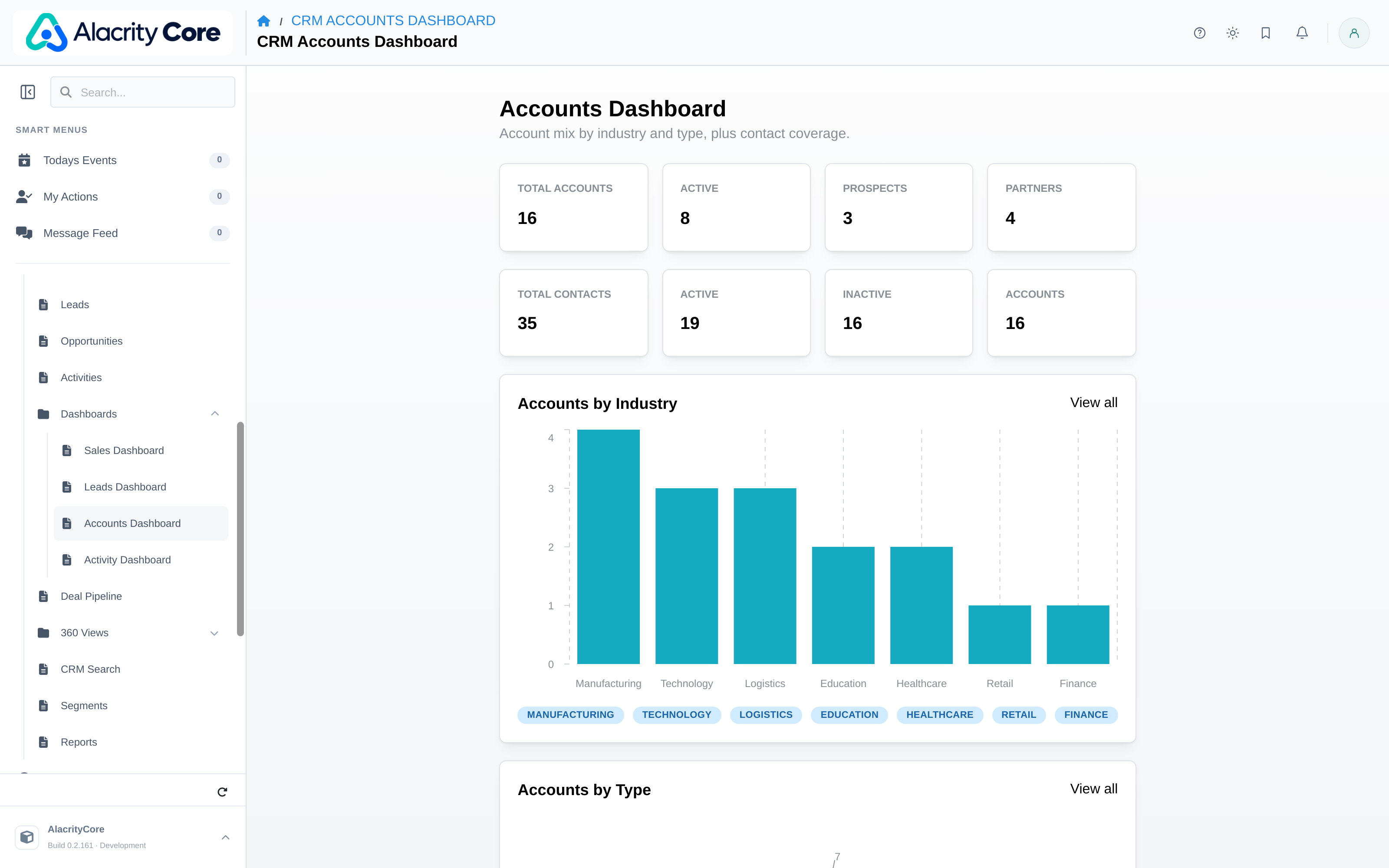Click the sidebar Search input field
This screenshot has width=1389, height=868.
coord(143,92)
